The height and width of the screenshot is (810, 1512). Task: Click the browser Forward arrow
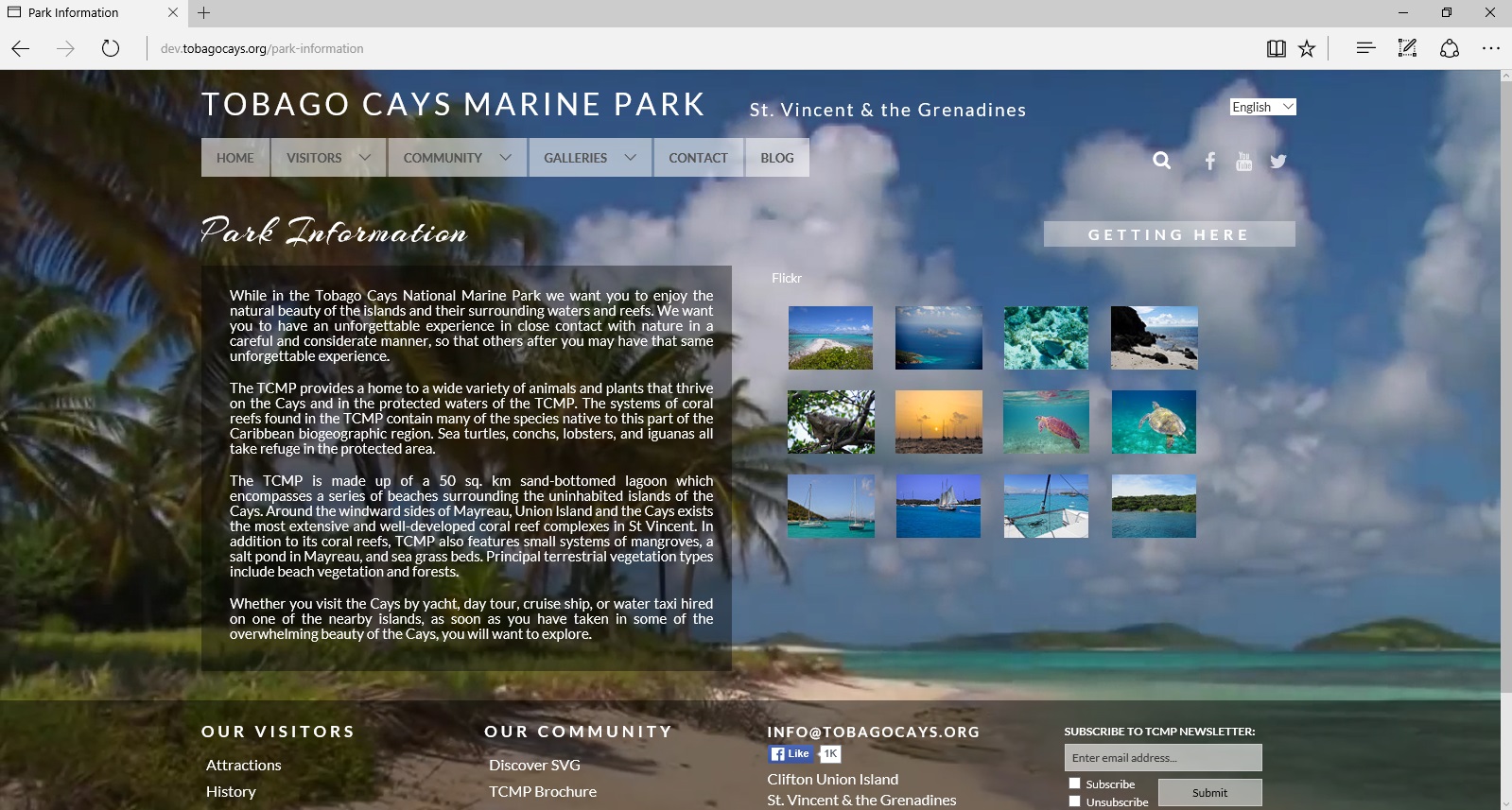tap(65, 48)
